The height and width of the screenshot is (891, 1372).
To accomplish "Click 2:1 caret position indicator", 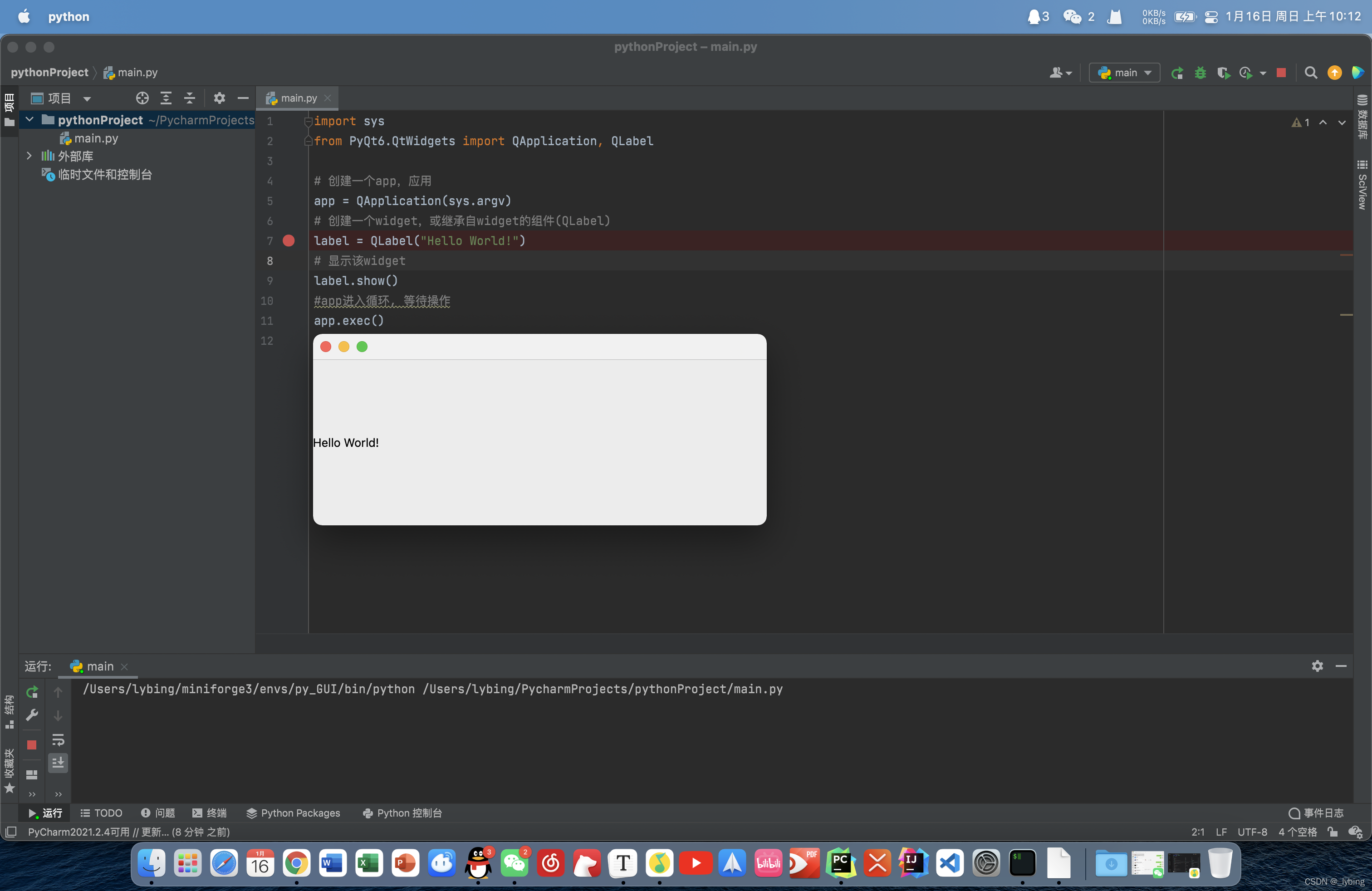I will pos(1198,832).
